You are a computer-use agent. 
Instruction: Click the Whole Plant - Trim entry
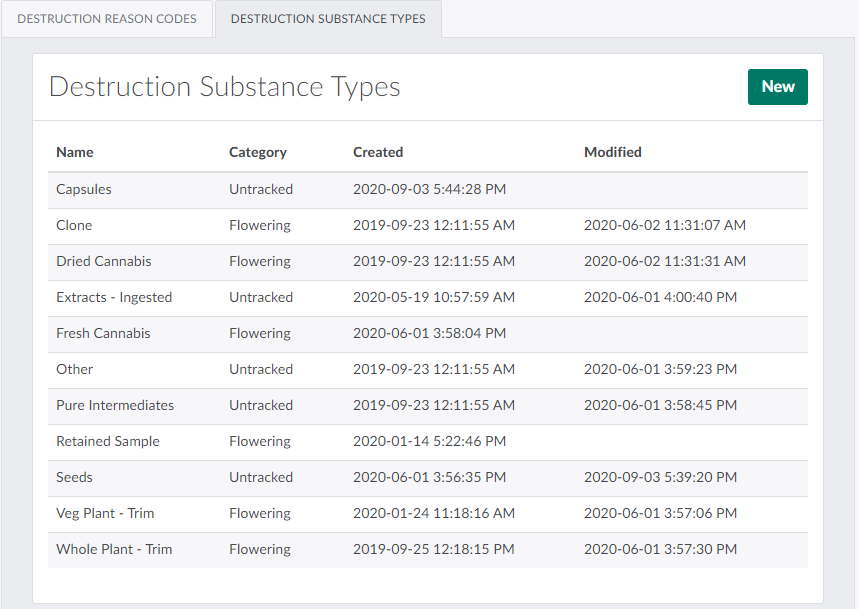114,550
